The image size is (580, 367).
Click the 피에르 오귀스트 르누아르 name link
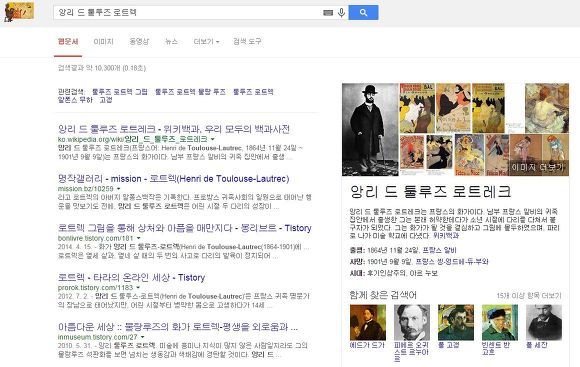411,352
